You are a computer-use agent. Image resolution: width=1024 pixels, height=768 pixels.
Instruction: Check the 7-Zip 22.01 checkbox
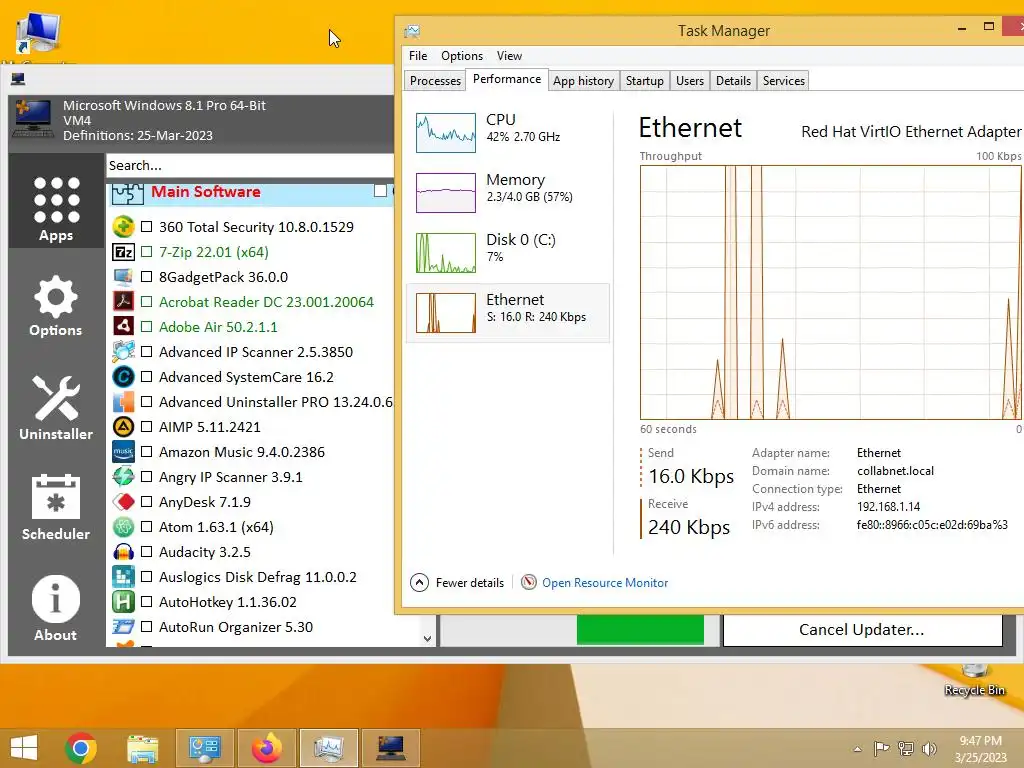(147, 251)
